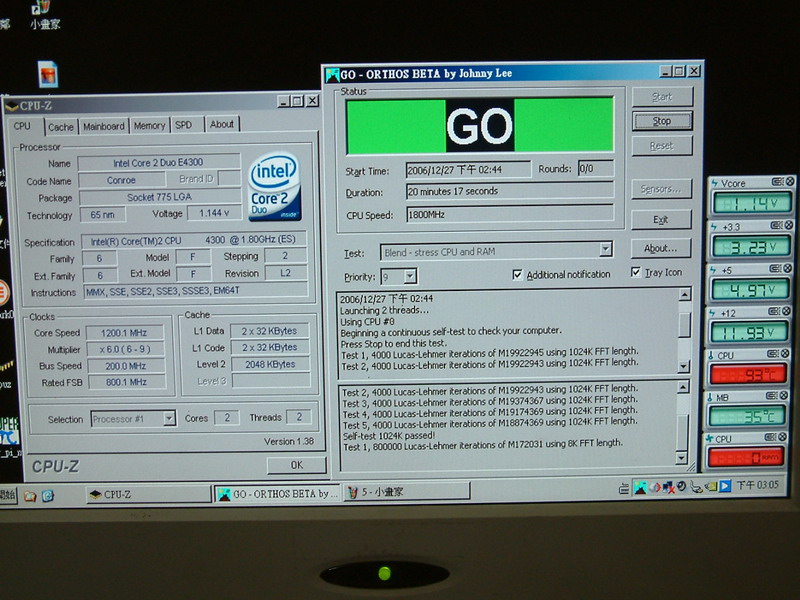
Task: Close the +5 voltage gauge
Action: point(787,268)
